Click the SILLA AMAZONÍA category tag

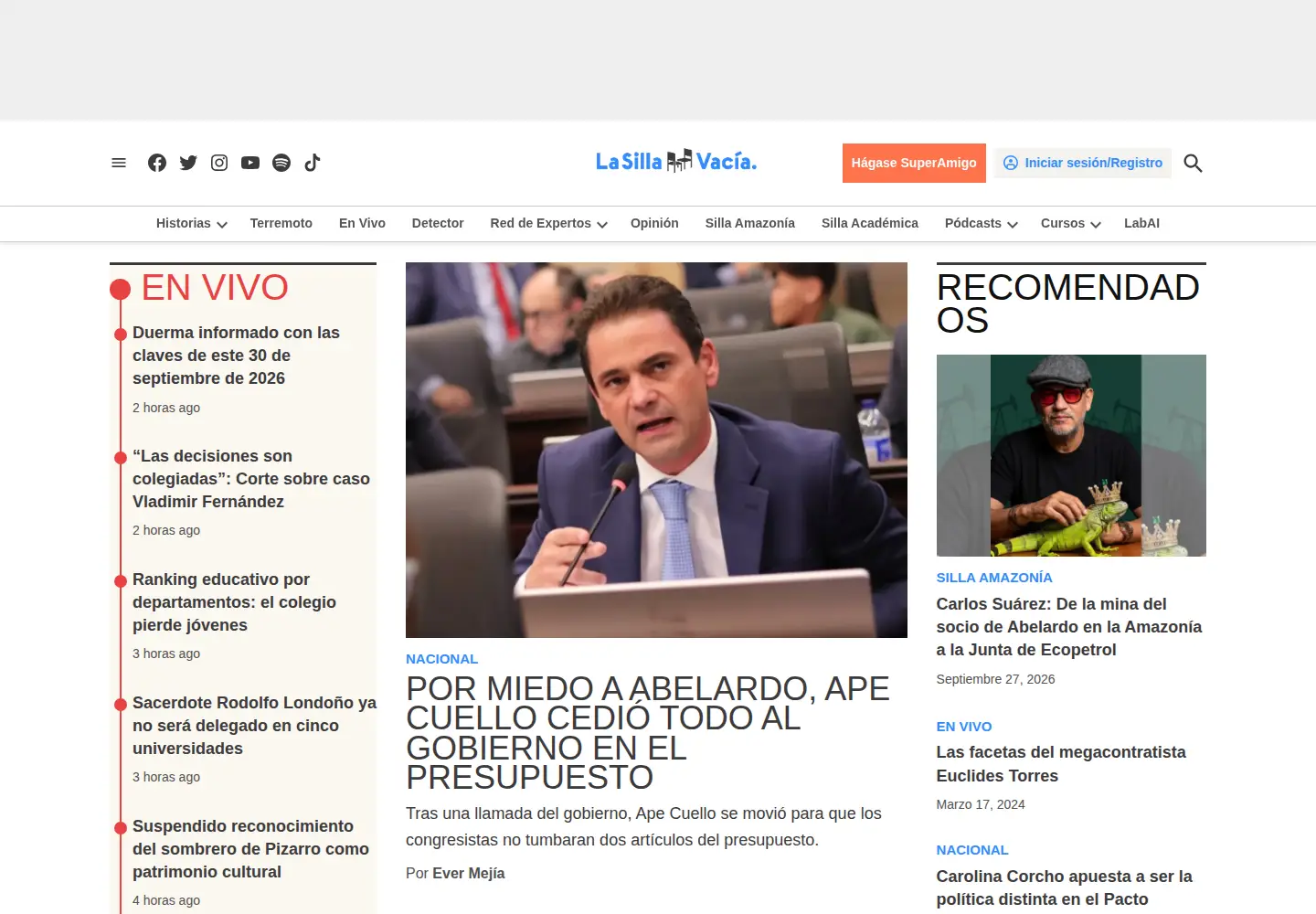[994, 578]
